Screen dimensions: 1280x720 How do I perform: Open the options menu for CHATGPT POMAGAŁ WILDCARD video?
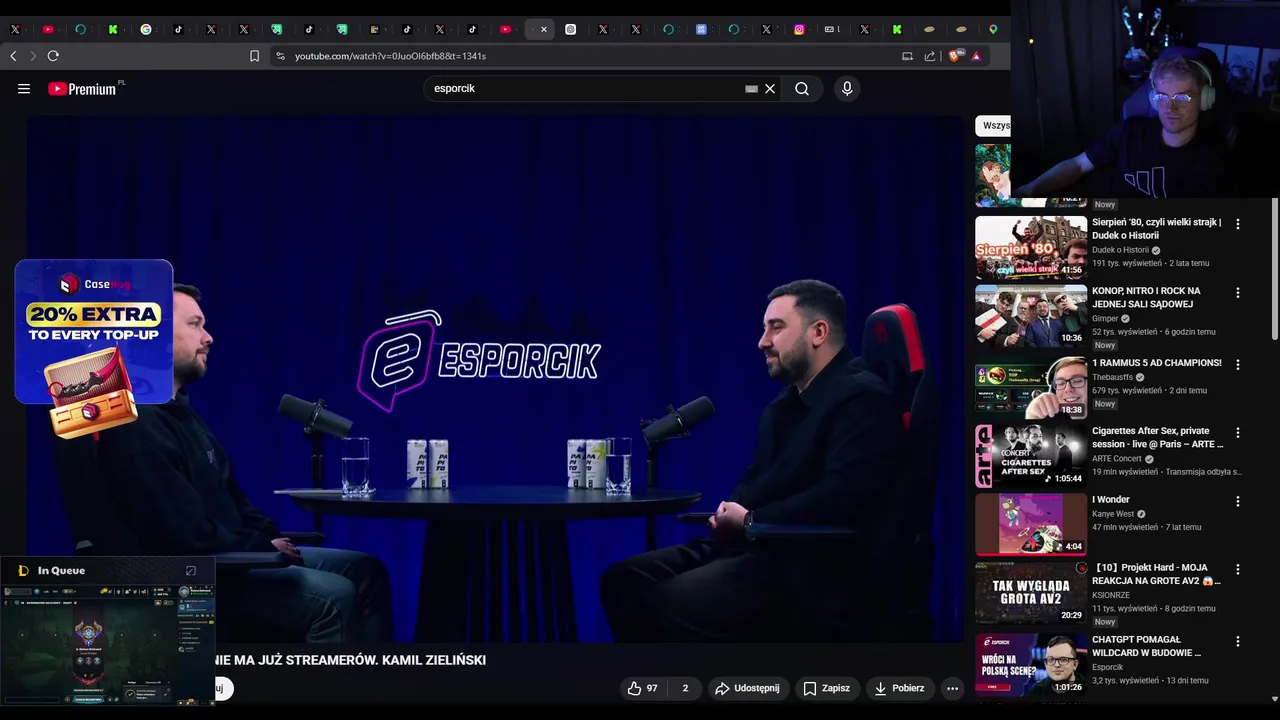click(1238, 641)
